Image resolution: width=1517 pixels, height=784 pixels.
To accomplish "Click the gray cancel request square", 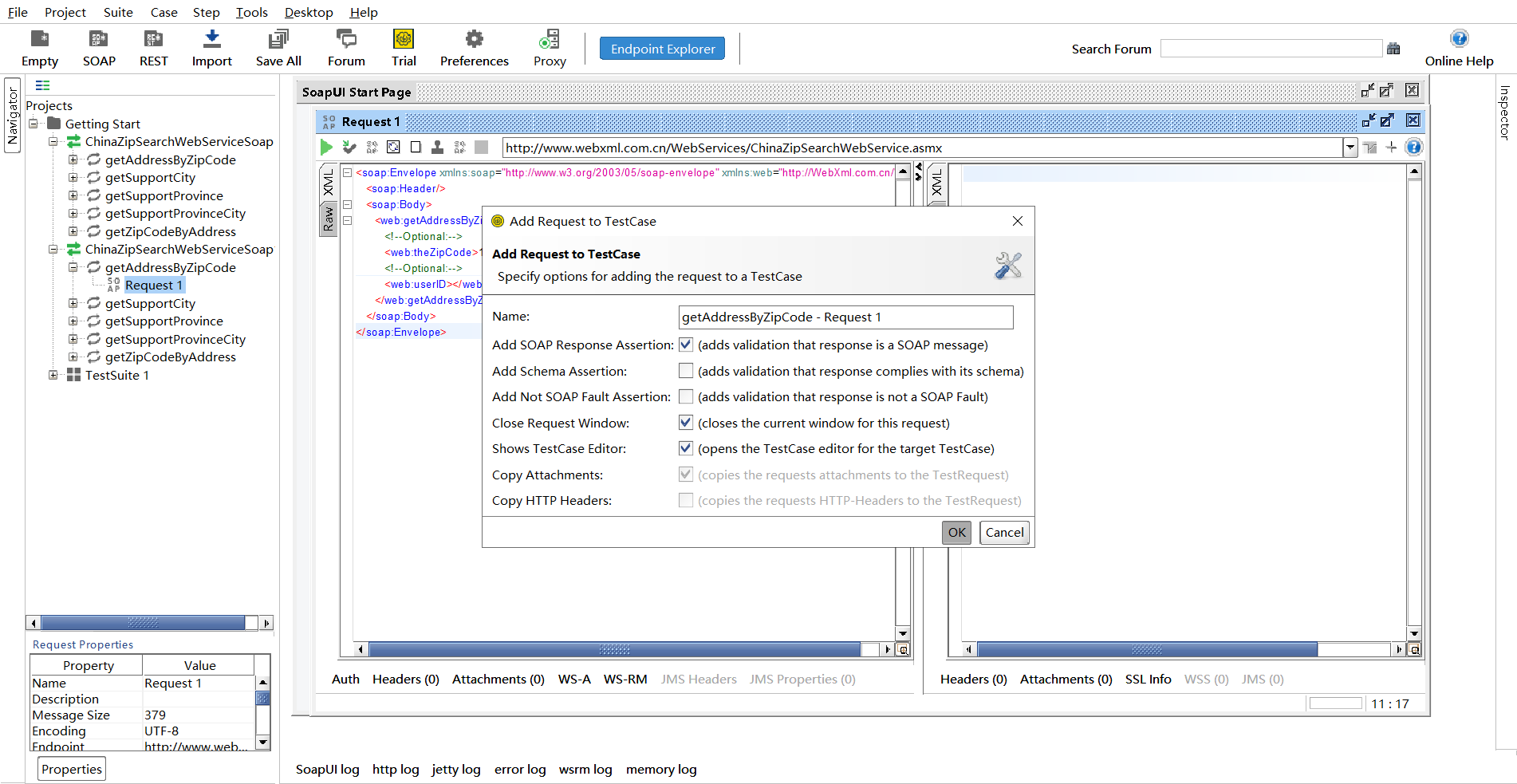I will pyautogui.click(x=481, y=148).
